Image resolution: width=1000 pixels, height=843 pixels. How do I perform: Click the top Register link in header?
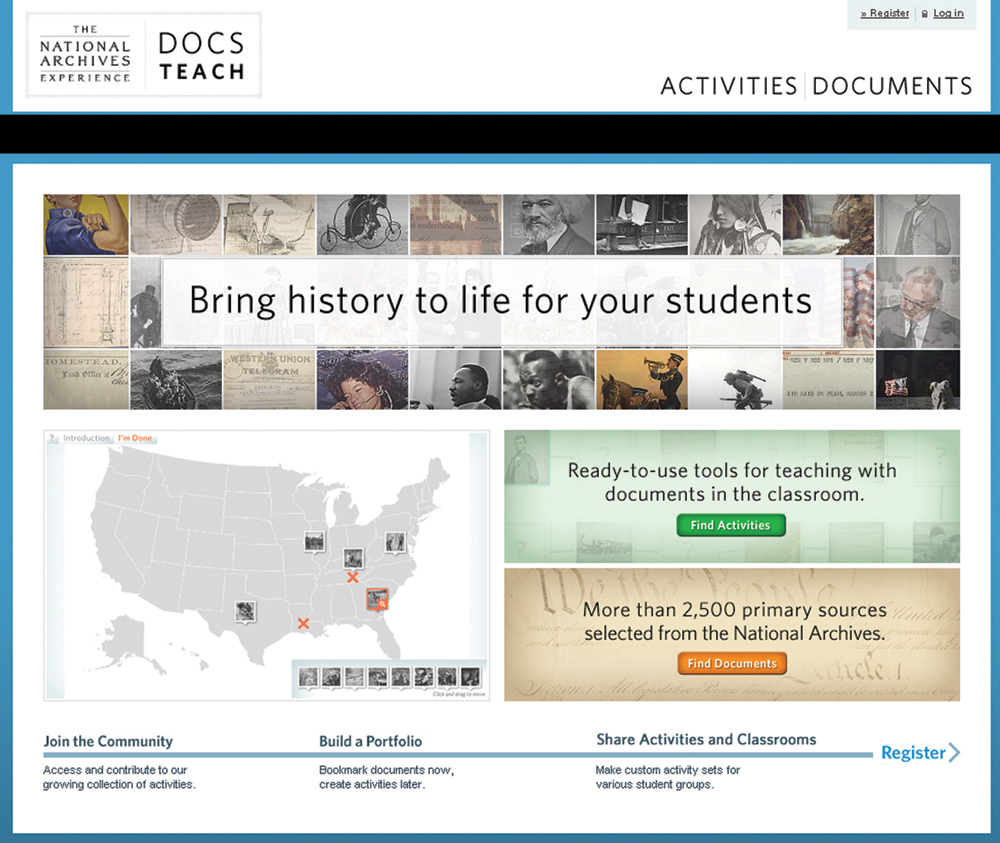tap(888, 14)
